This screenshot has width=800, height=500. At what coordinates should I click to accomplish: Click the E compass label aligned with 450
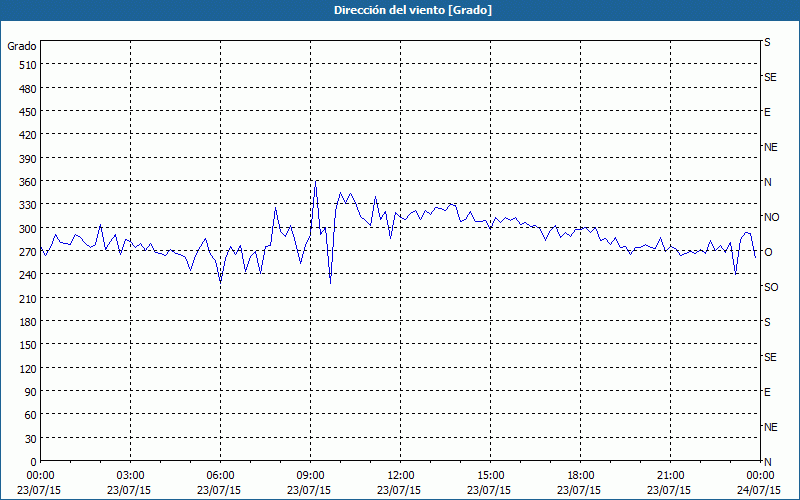pyautogui.click(x=767, y=112)
